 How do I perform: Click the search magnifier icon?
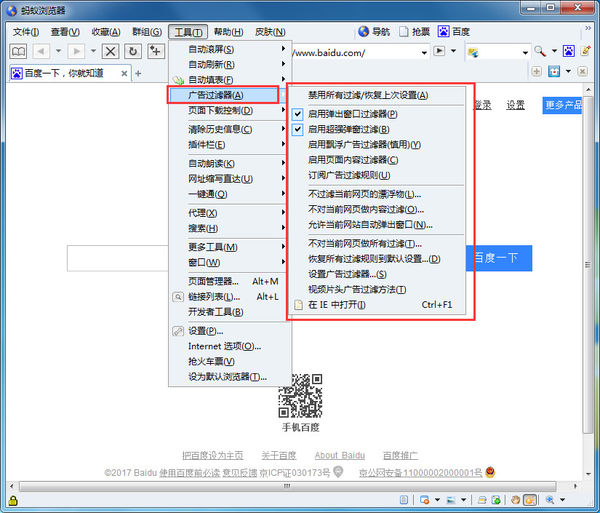pyautogui.click(x=540, y=51)
